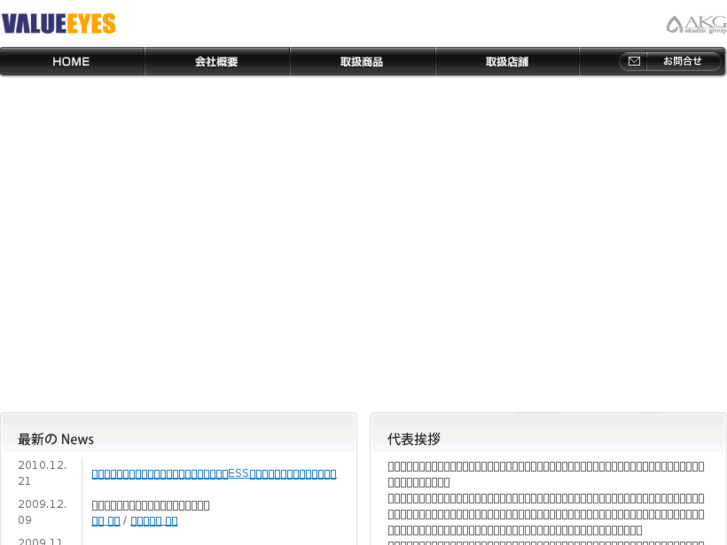Open the 会社概要 menu item
Image resolution: width=727 pixels, height=545 pixels.
(217, 61)
